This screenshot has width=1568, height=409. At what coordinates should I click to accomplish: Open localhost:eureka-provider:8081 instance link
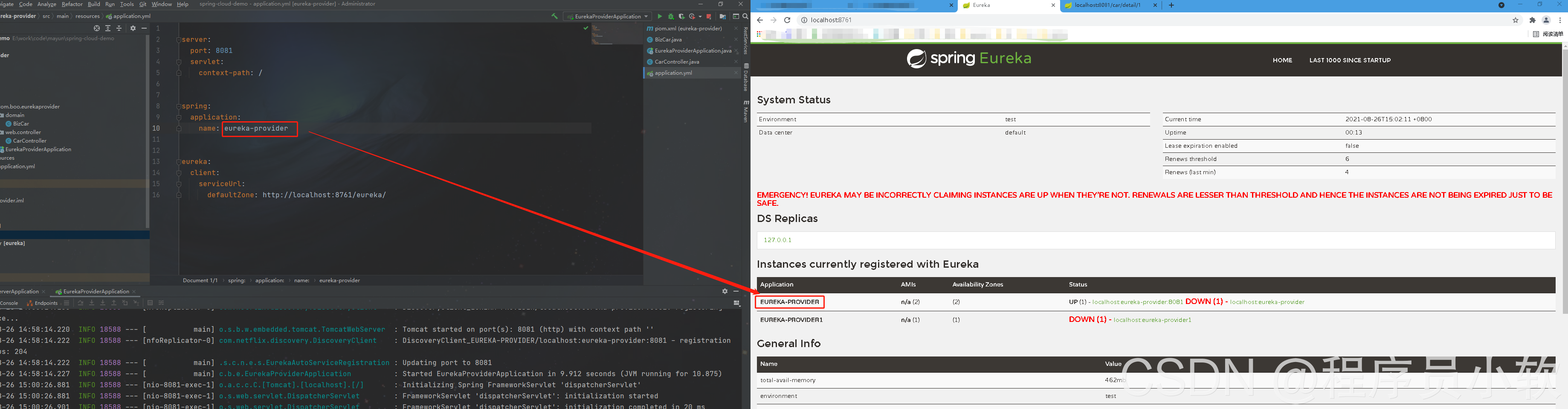click(x=1137, y=302)
